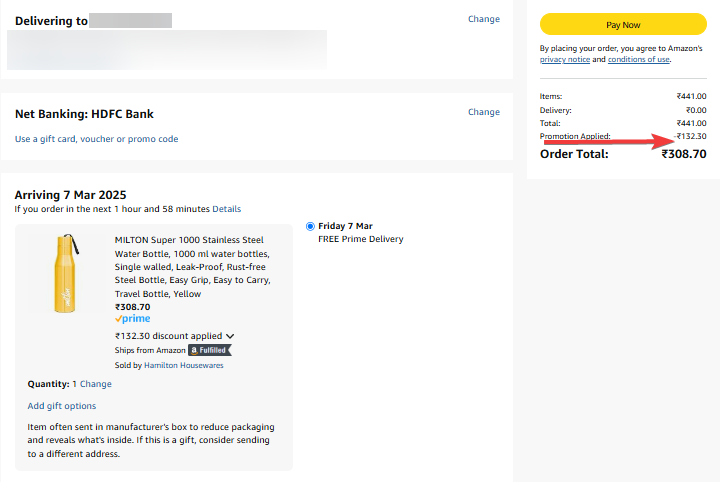This screenshot has width=720, height=482.
Task: Click the Items ₹441.00 amount
Action: (692, 96)
